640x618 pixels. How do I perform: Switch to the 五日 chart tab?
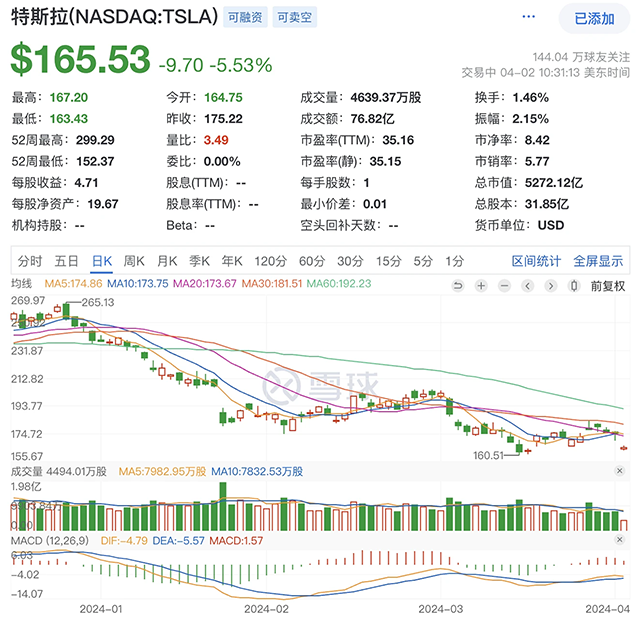pyautogui.click(x=66, y=261)
